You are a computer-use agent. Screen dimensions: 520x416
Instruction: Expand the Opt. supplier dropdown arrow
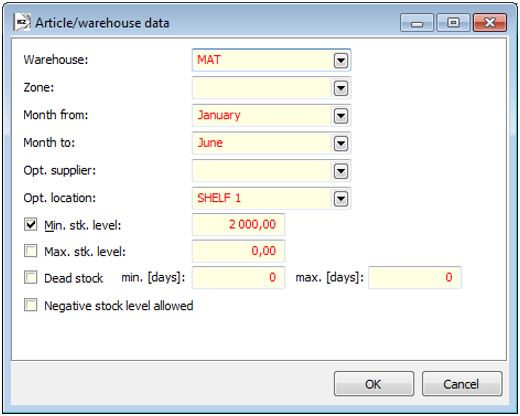point(341,171)
